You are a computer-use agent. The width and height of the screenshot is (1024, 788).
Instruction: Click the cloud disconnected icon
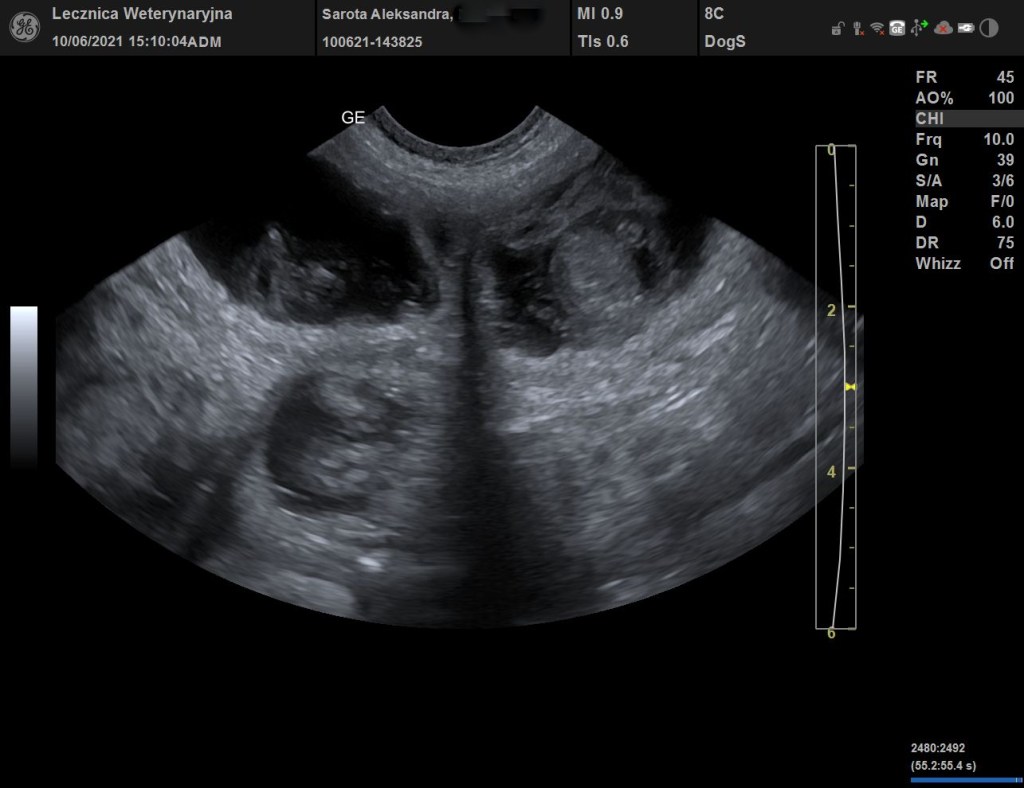point(942,29)
